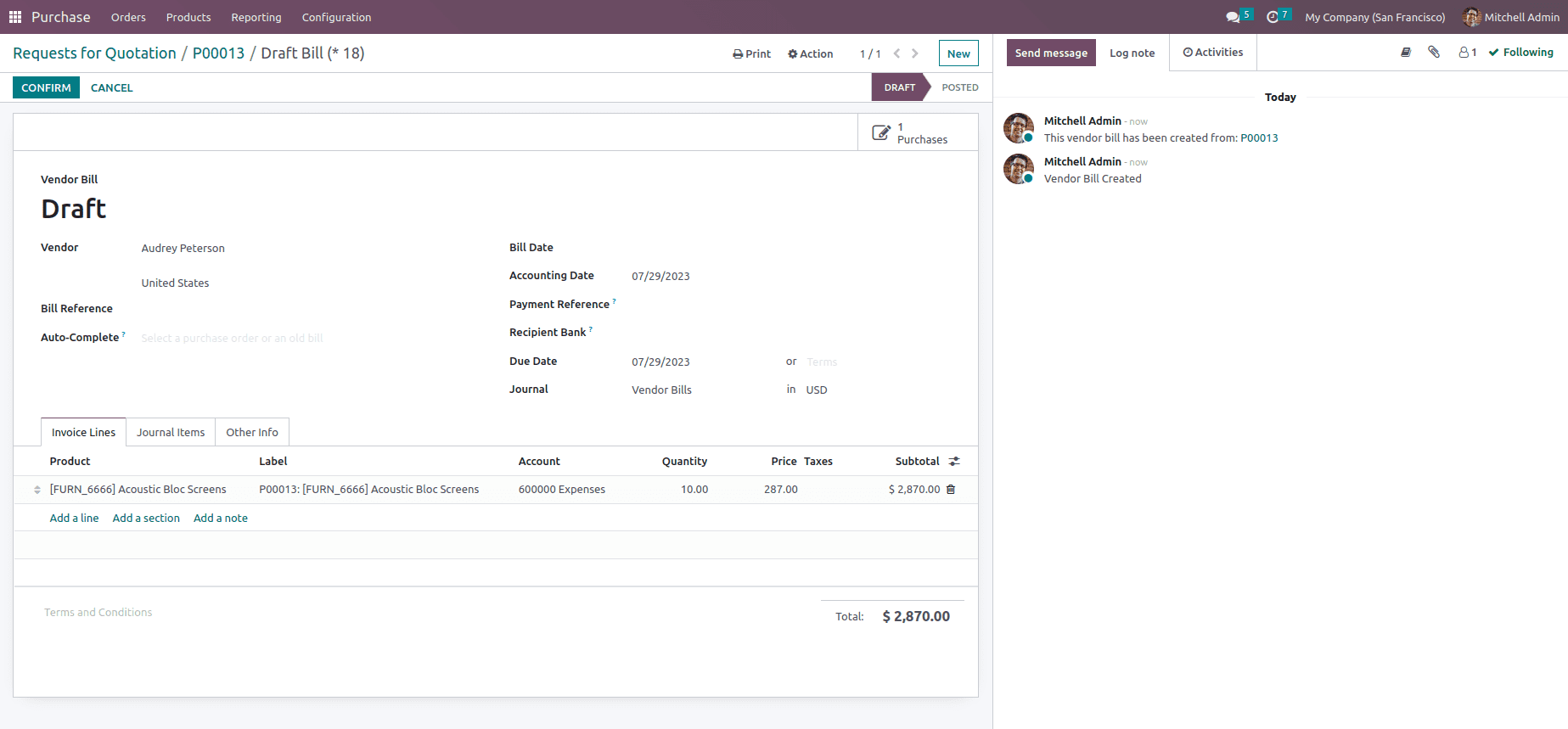Select the Journal Items tab

pos(171,432)
